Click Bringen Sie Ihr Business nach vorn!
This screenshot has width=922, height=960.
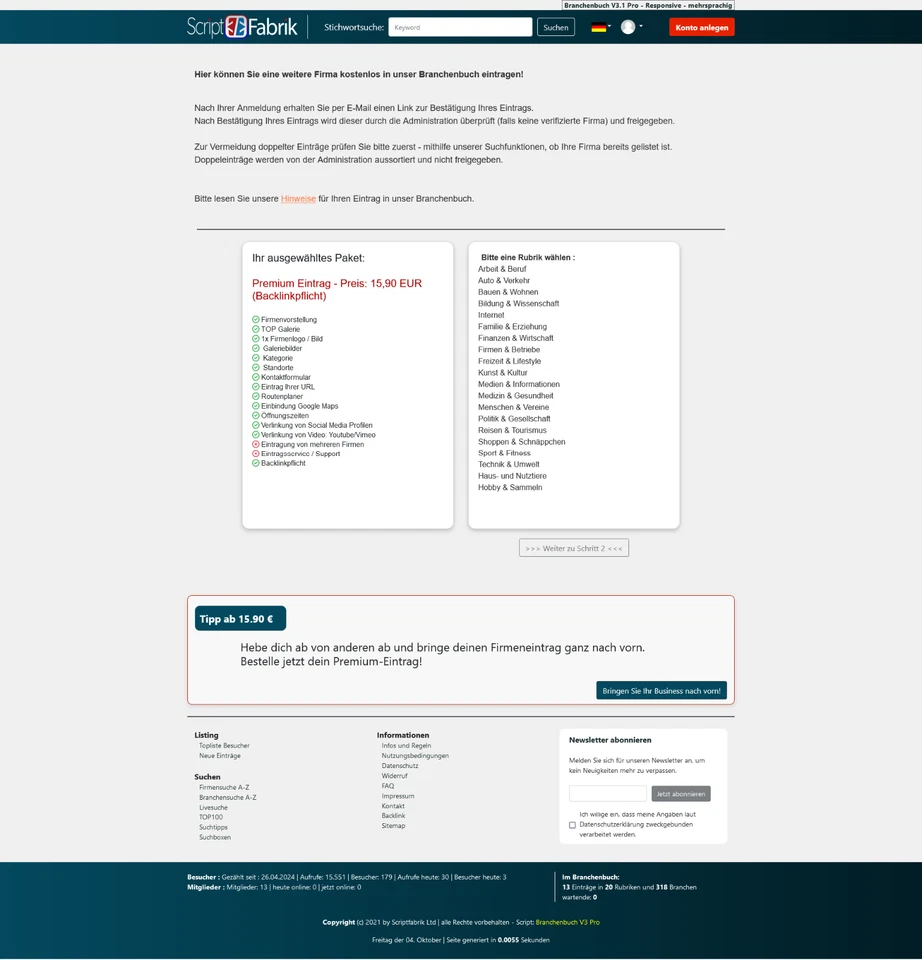tap(661, 690)
